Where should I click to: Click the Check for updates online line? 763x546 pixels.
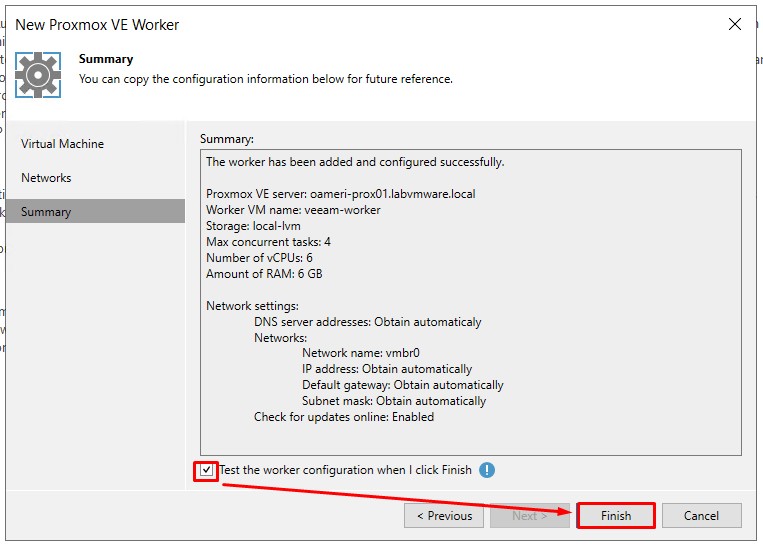tap(344, 417)
